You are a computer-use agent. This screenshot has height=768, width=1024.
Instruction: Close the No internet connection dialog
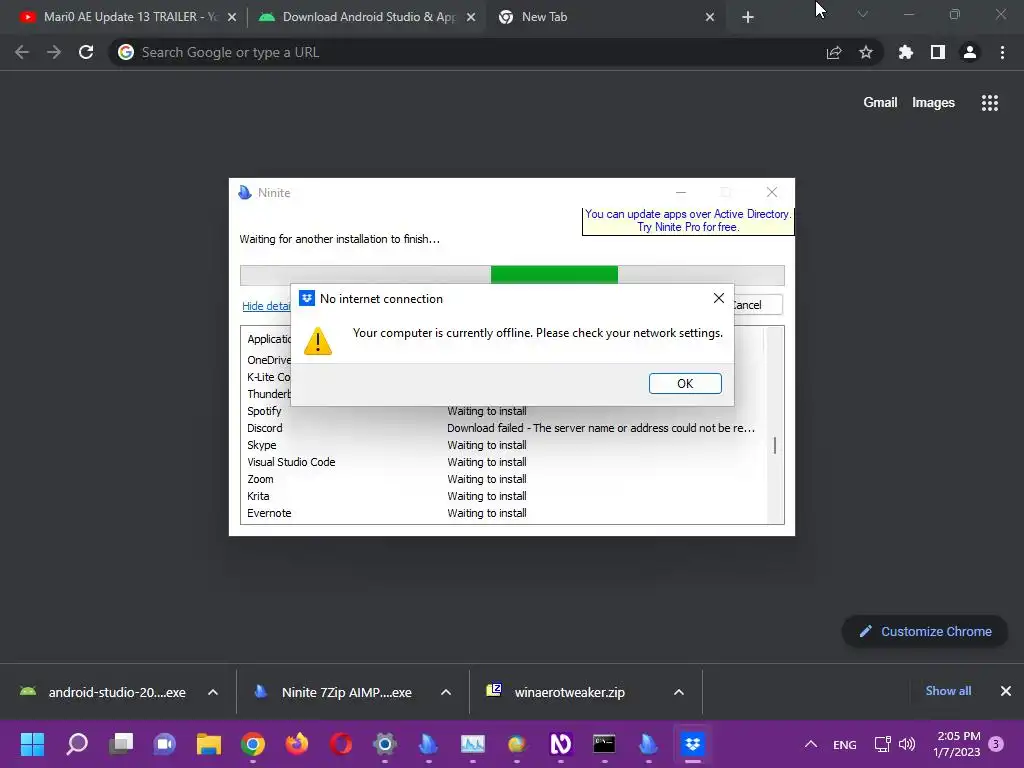tap(718, 298)
